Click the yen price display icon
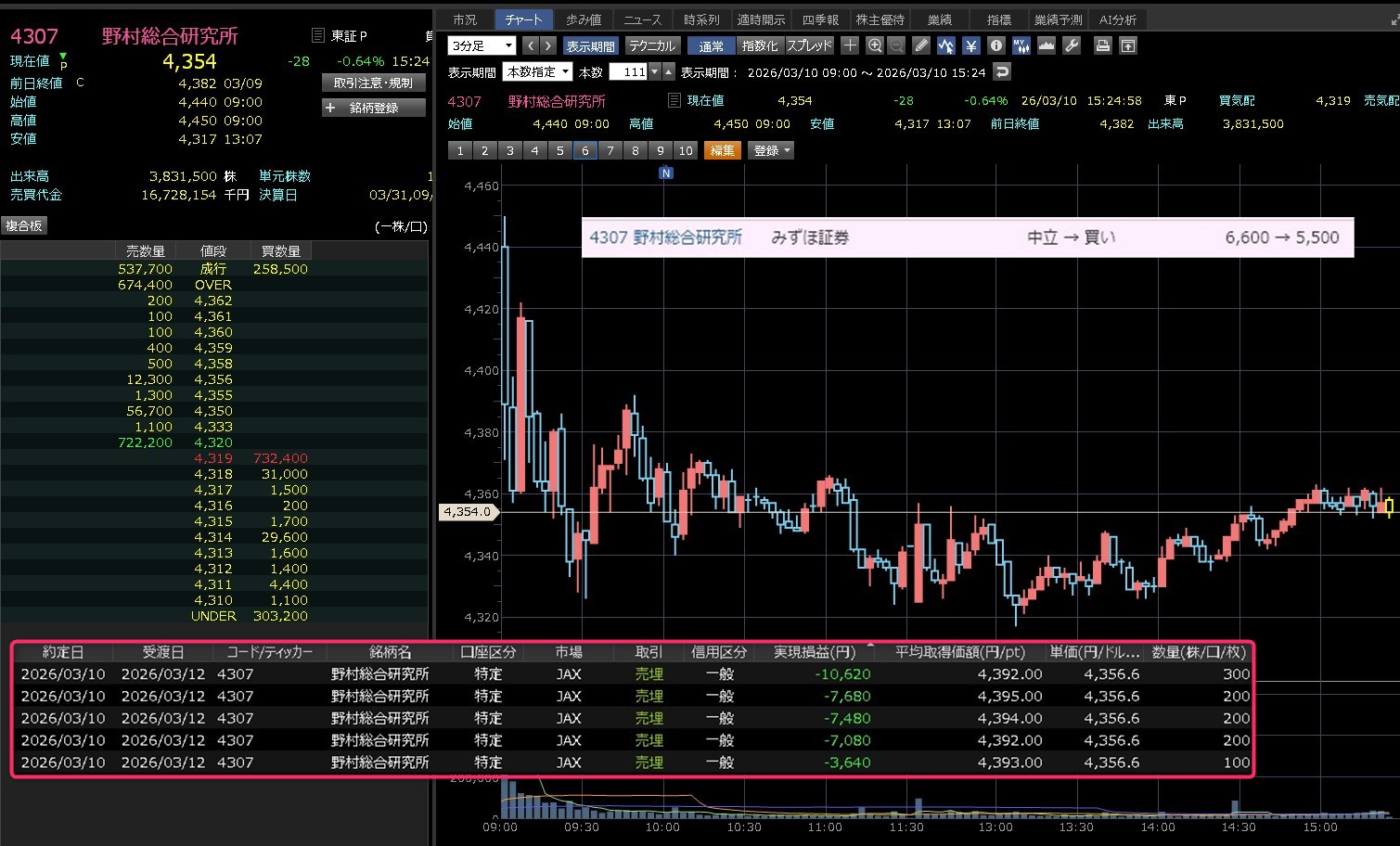 coord(970,45)
